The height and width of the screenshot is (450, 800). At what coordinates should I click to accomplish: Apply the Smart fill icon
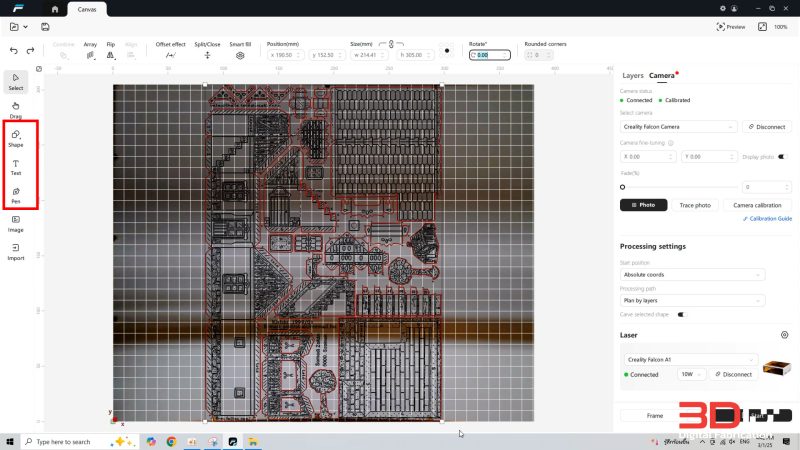(x=240, y=55)
